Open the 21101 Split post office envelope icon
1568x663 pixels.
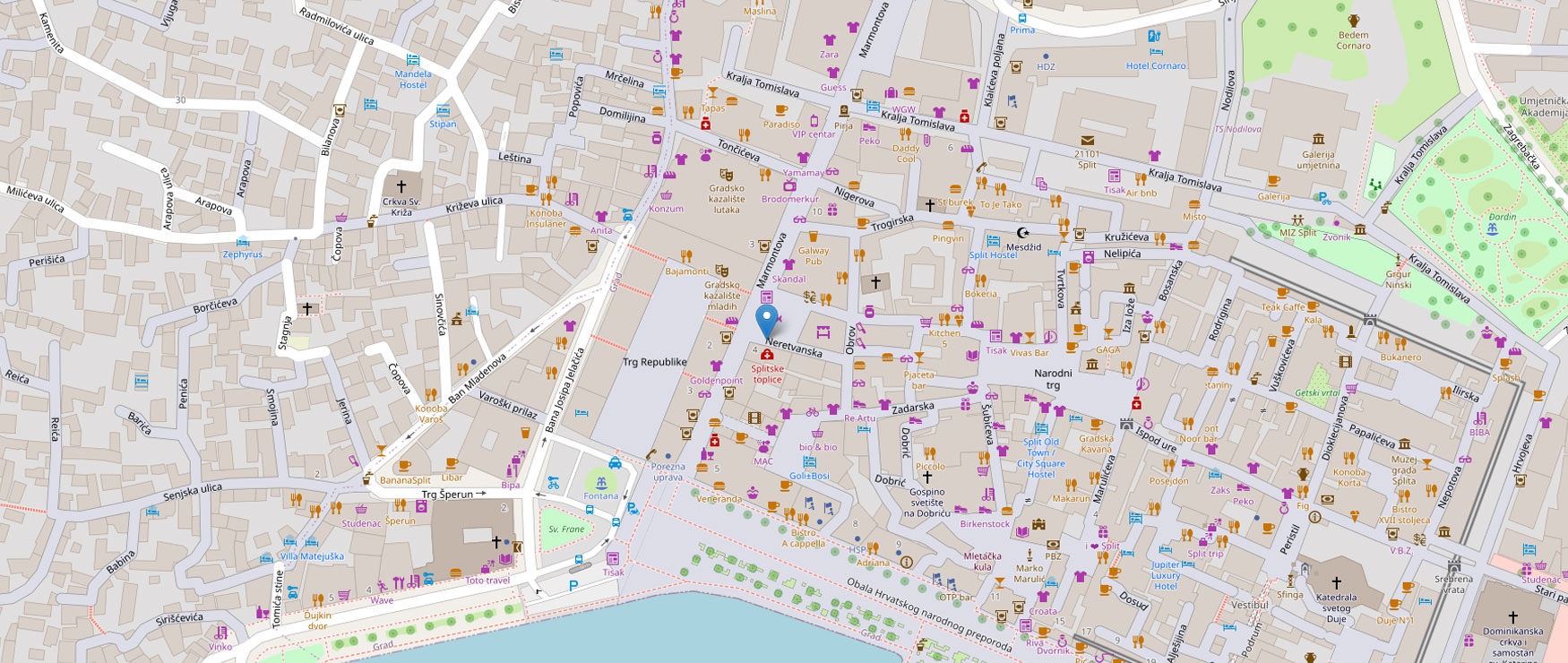click(x=1087, y=141)
